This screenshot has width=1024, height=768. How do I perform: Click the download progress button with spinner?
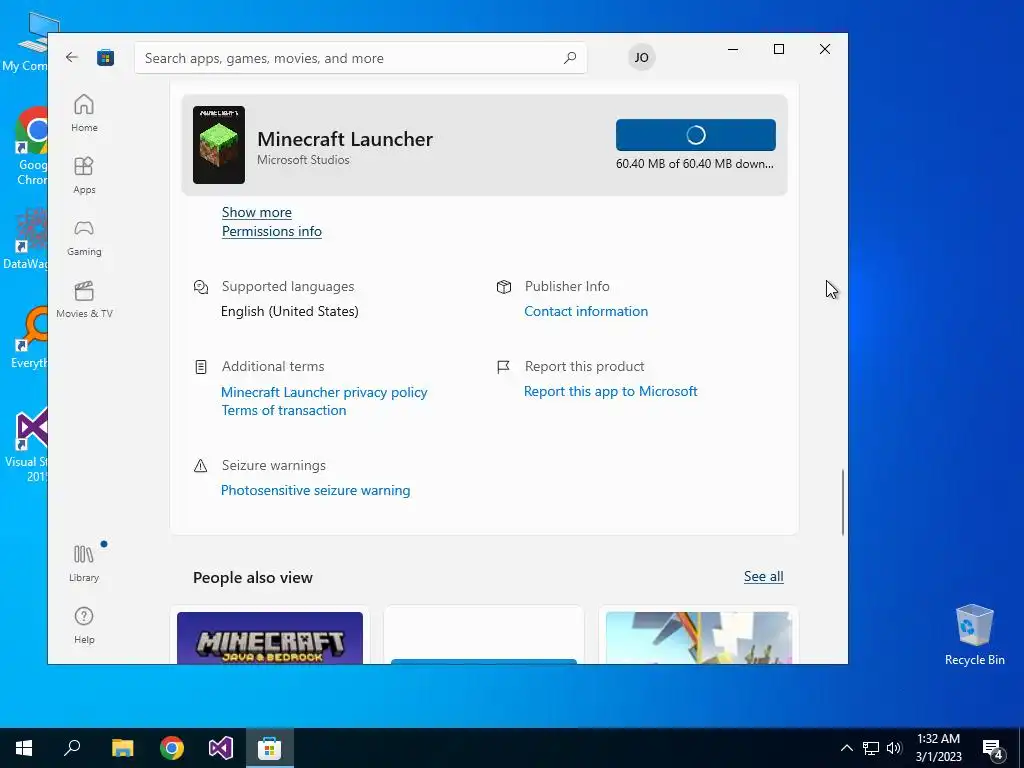(x=696, y=135)
